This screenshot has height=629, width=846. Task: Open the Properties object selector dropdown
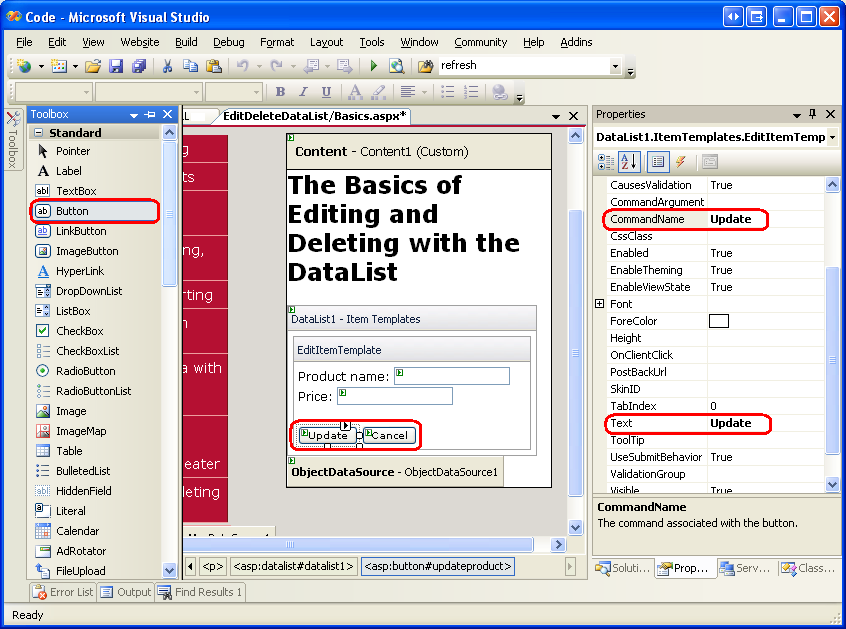pos(832,137)
